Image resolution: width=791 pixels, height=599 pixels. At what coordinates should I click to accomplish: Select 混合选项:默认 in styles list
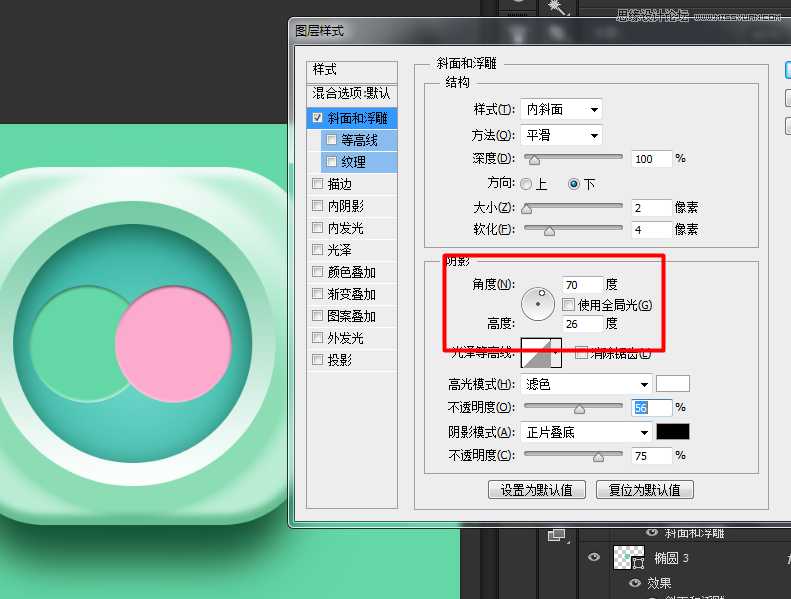tap(352, 94)
